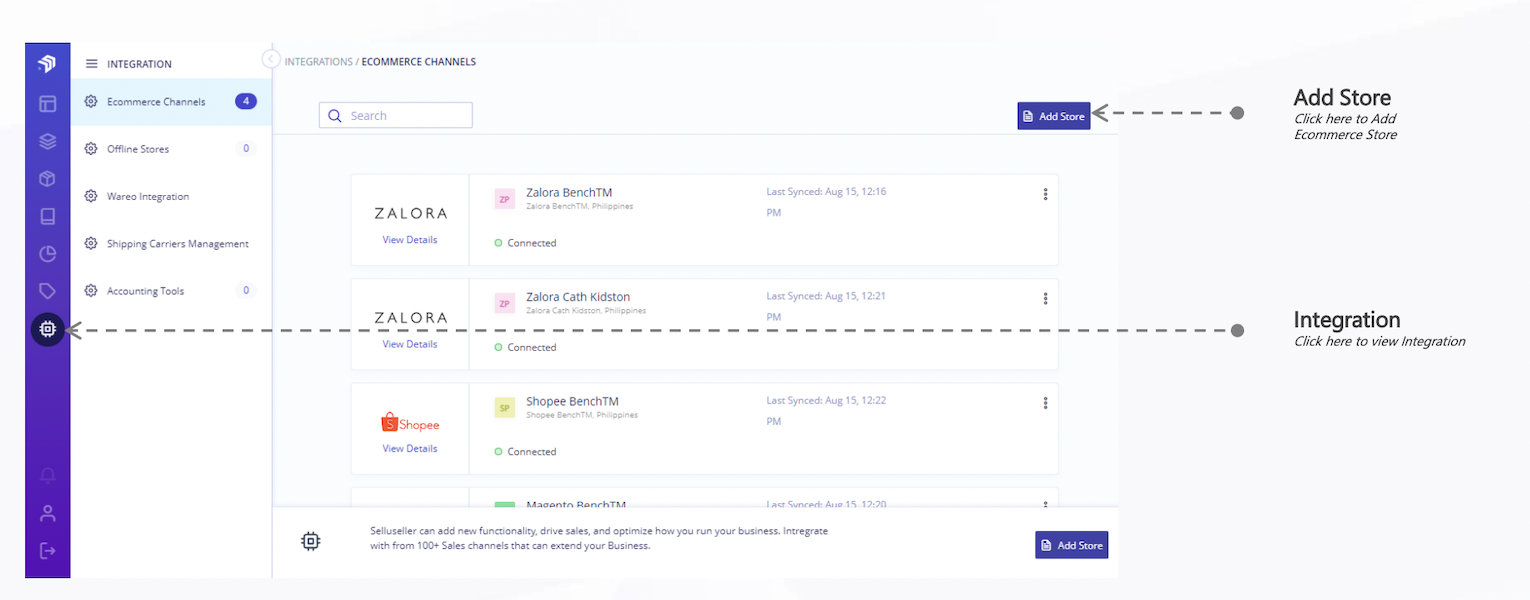The height and width of the screenshot is (600, 1530).
Task: Click Last Synced Aug 15, 12:21 text
Action: [826, 306]
